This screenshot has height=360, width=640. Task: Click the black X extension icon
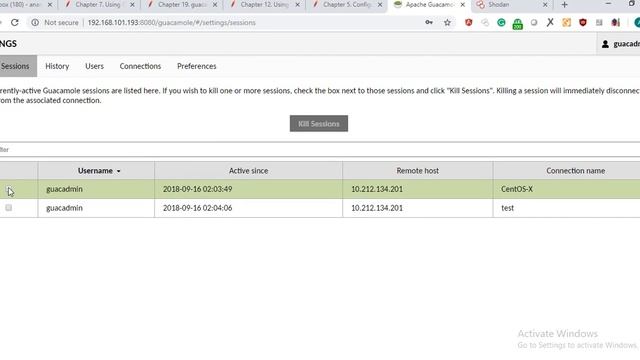pyautogui.click(x=550, y=22)
